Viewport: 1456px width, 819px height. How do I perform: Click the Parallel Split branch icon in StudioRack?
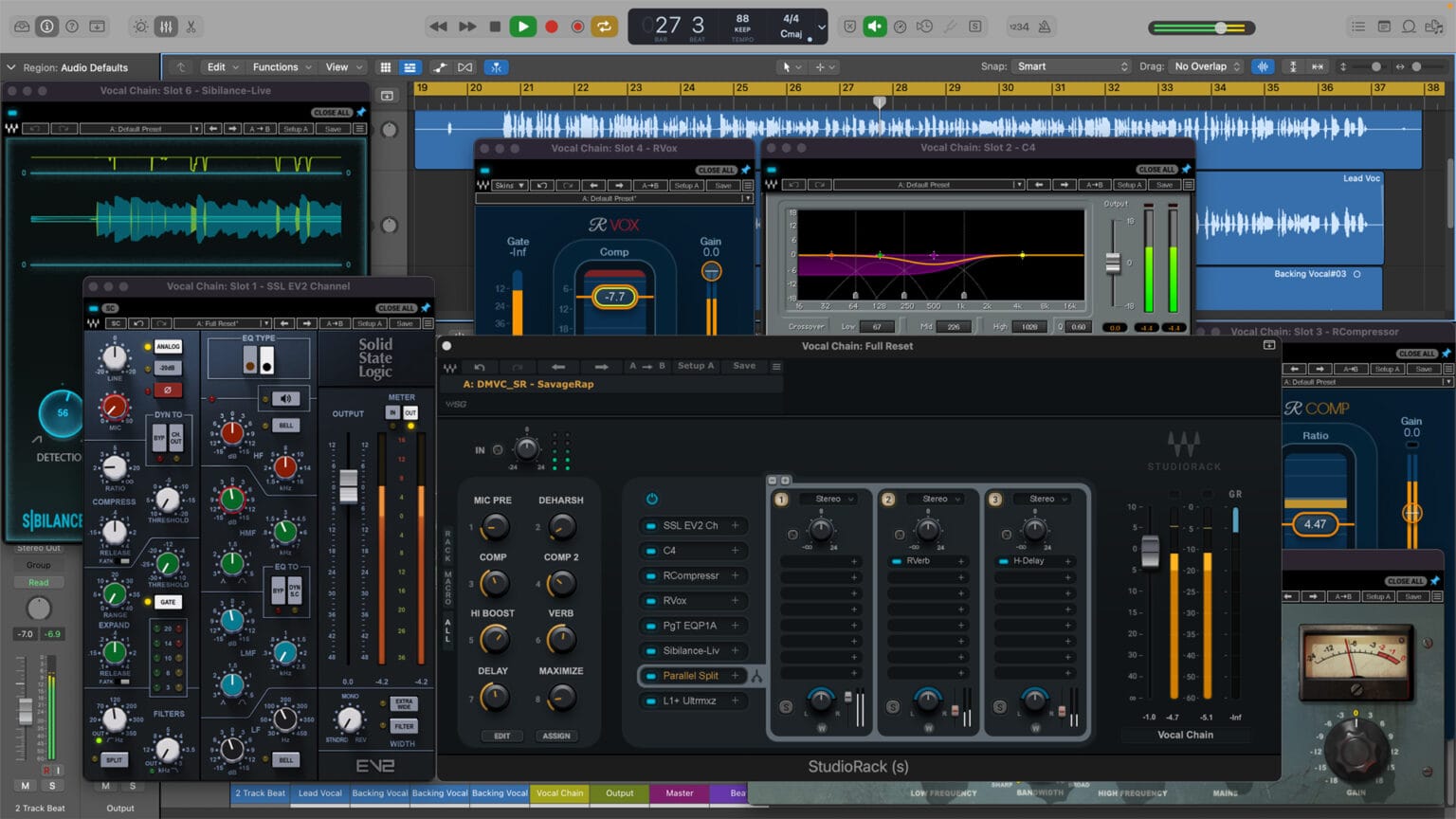(x=756, y=676)
